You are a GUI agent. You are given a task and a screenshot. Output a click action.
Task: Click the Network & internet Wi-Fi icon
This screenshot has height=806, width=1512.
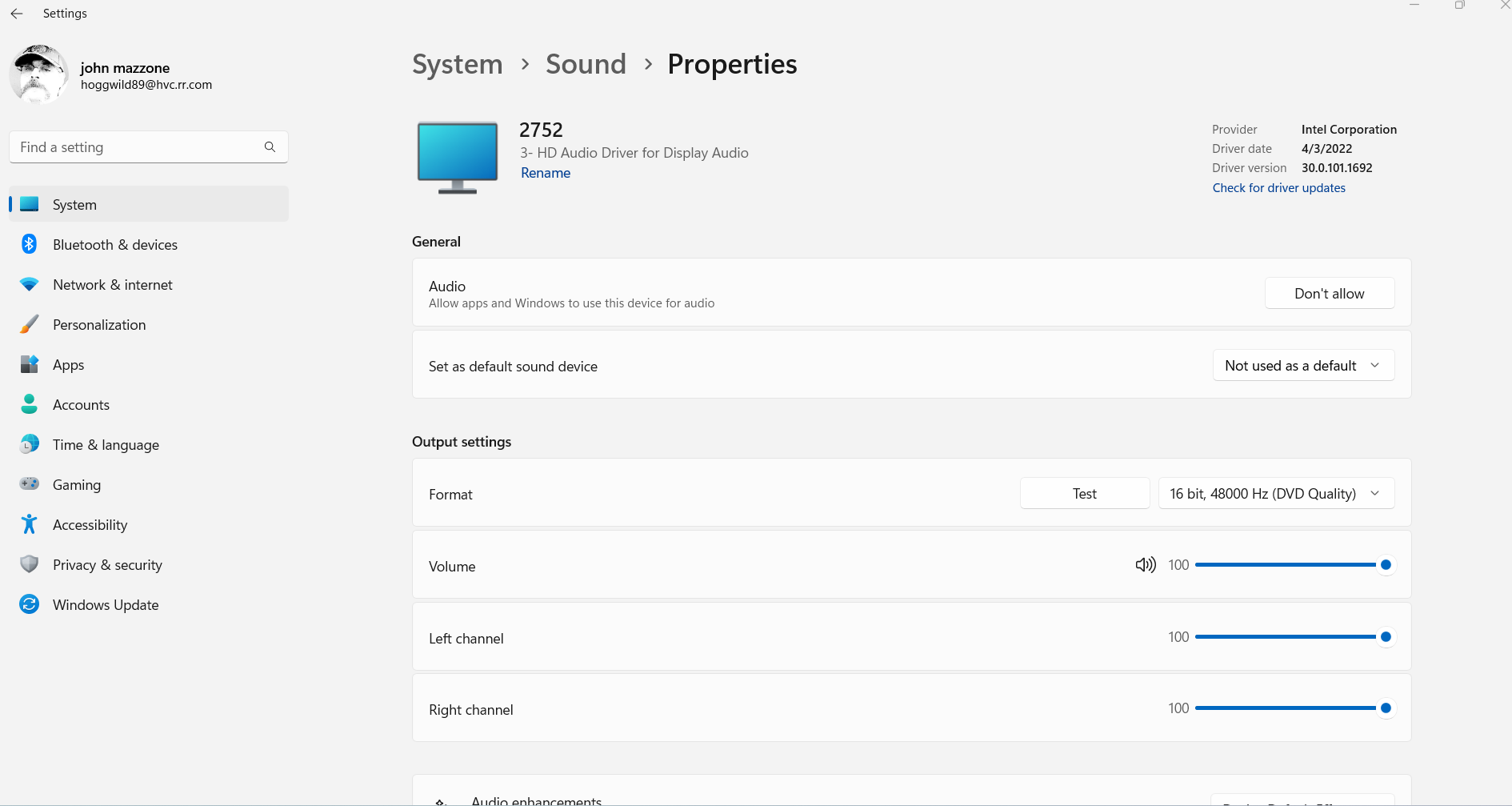coord(30,284)
